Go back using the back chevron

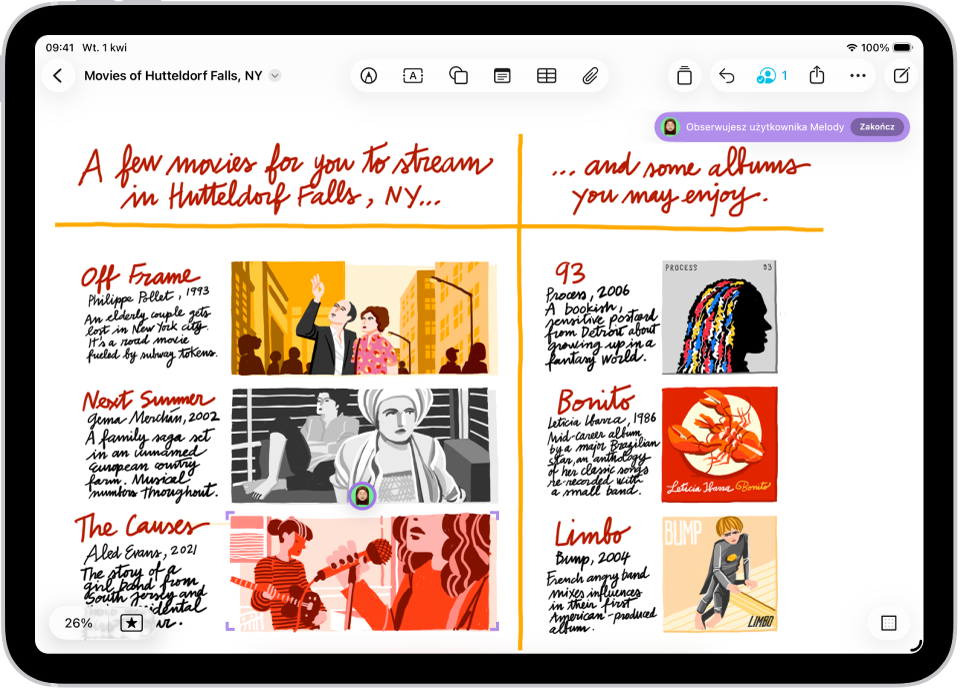pos(58,76)
